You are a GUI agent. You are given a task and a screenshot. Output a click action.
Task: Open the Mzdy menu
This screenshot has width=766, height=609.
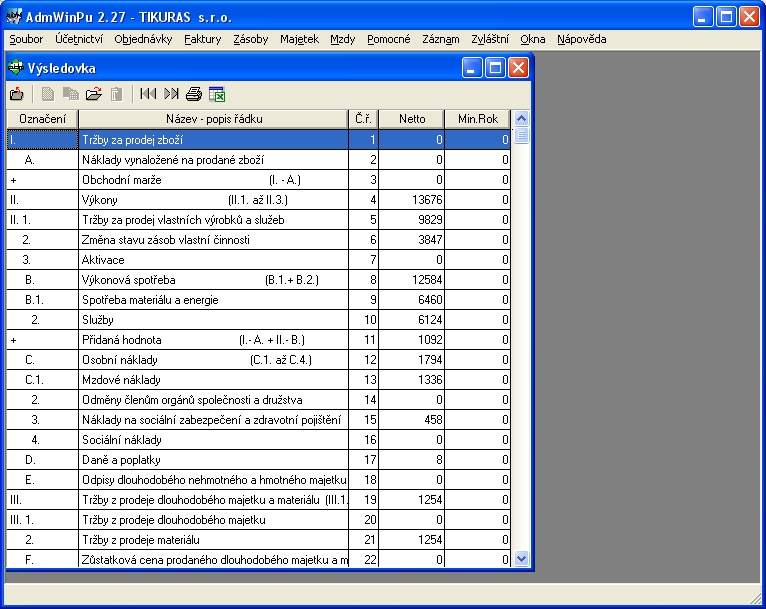point(342,39)
